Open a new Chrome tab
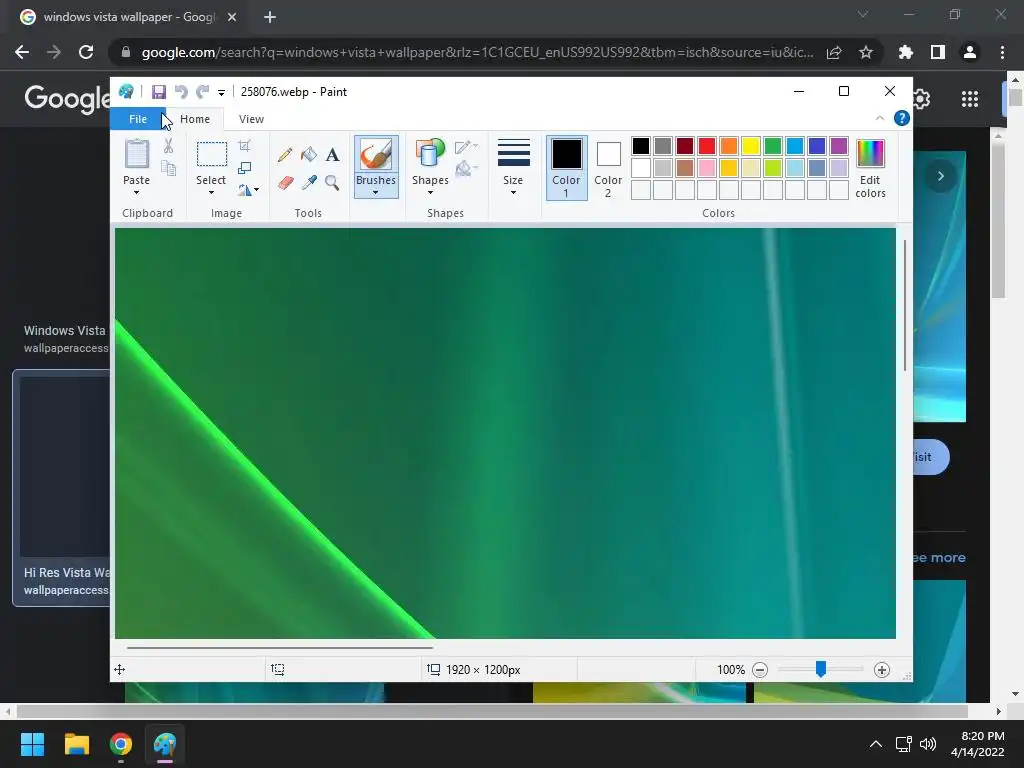The image size is (1024, 768). pos(270,17)
